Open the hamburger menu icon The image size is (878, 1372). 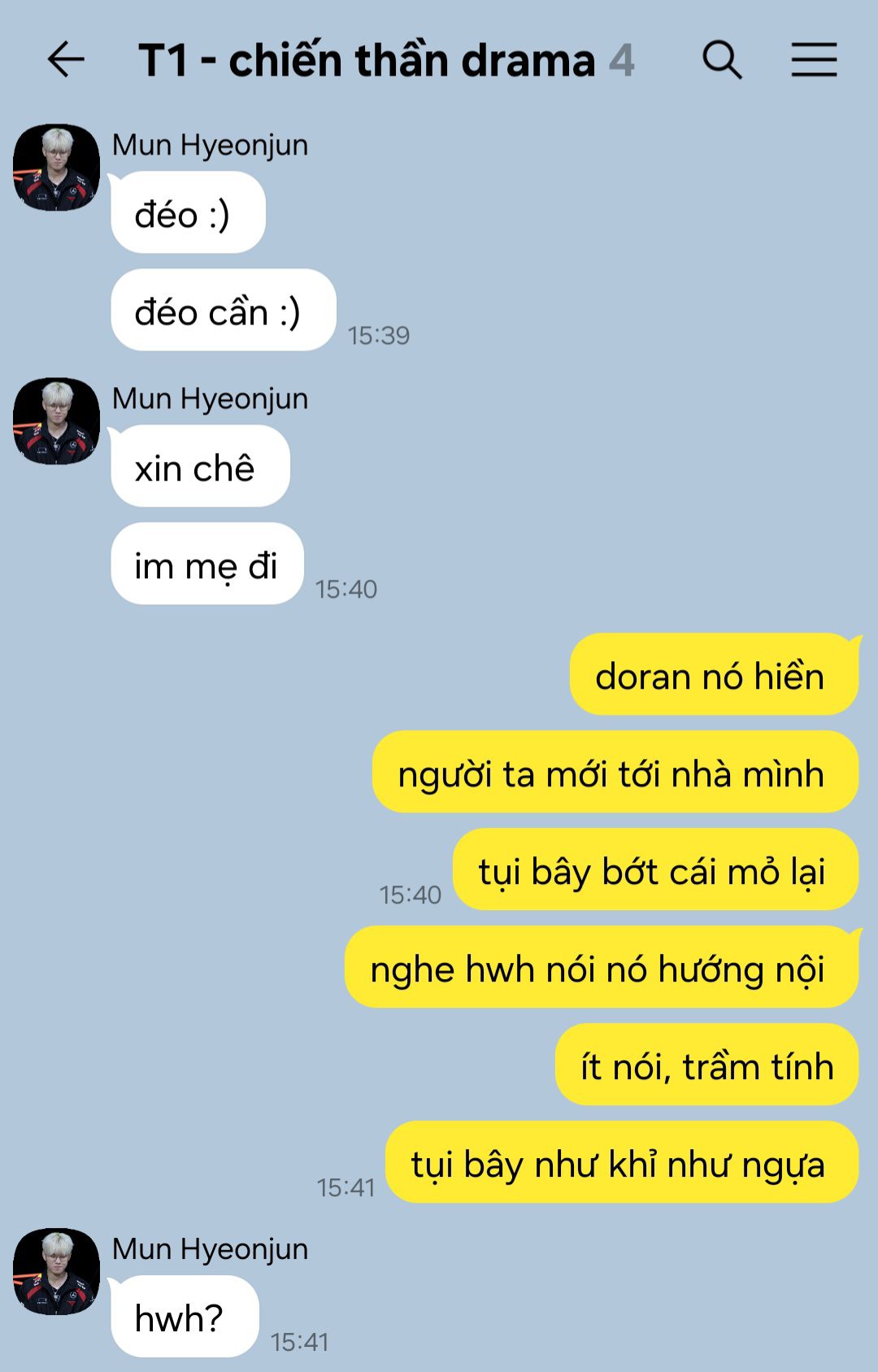tap(815, 59)
